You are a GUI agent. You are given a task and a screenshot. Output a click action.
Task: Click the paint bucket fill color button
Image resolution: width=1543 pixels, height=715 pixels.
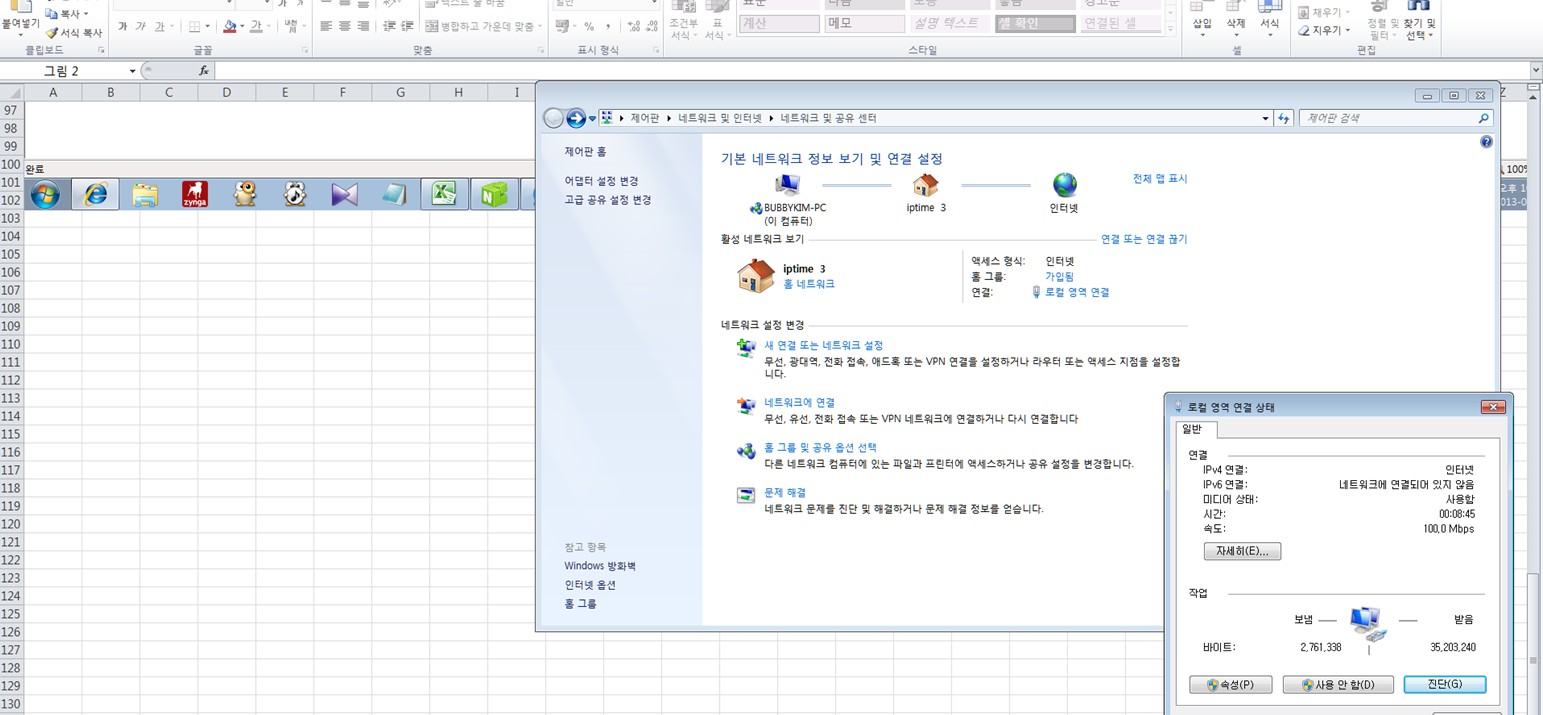[229, 27]
